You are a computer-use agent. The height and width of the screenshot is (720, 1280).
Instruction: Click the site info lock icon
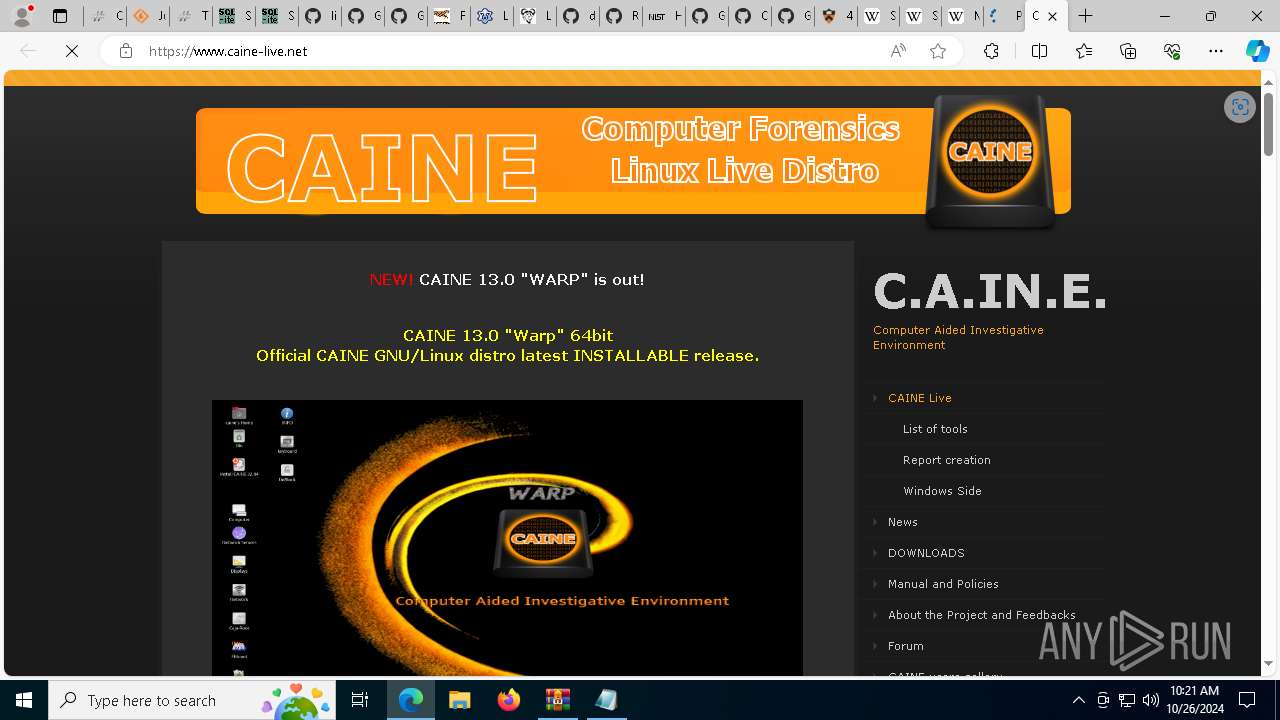coord(126,51)
